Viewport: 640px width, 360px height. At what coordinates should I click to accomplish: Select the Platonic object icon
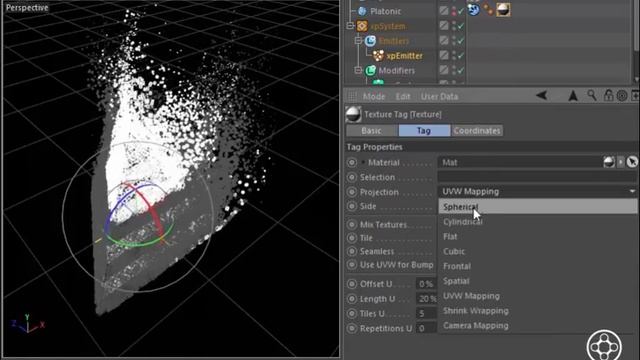coord(362,11)
